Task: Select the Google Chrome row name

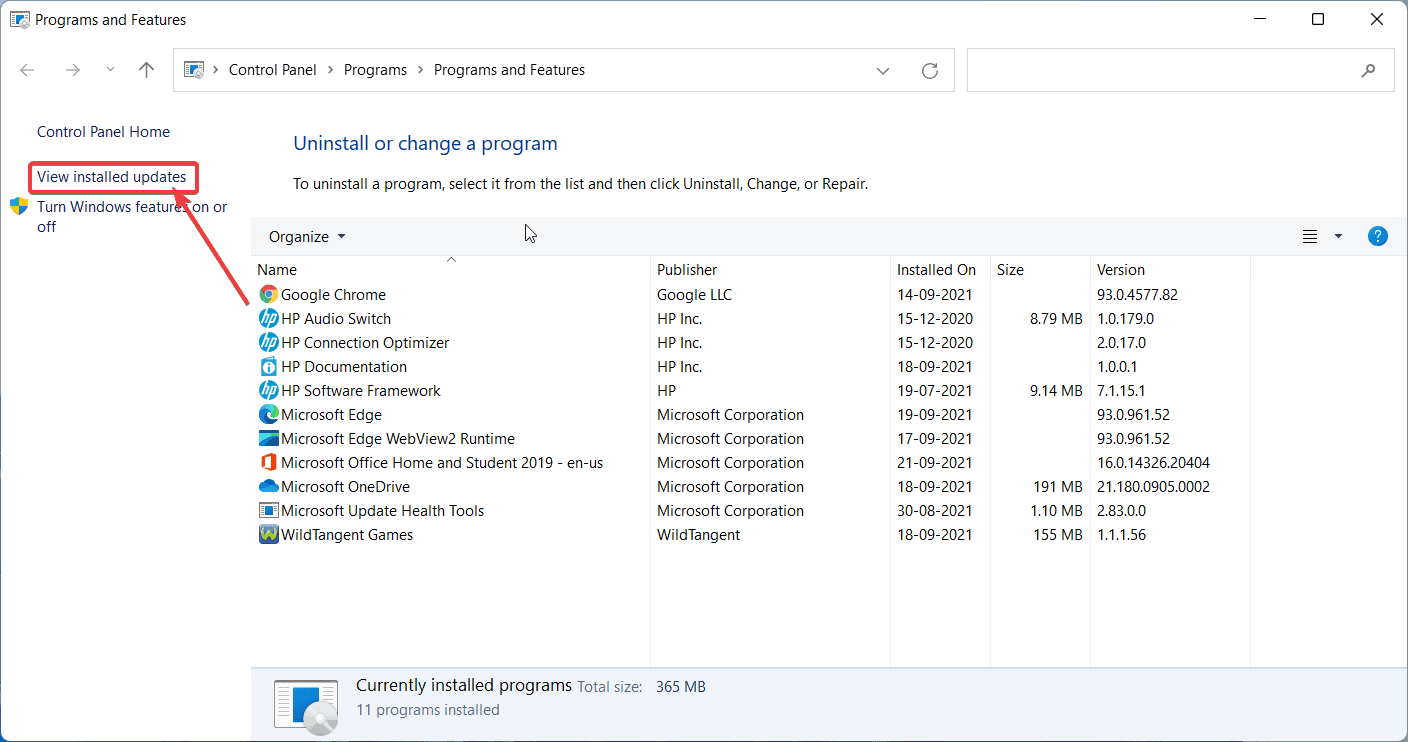Action: tap(333, 294)
